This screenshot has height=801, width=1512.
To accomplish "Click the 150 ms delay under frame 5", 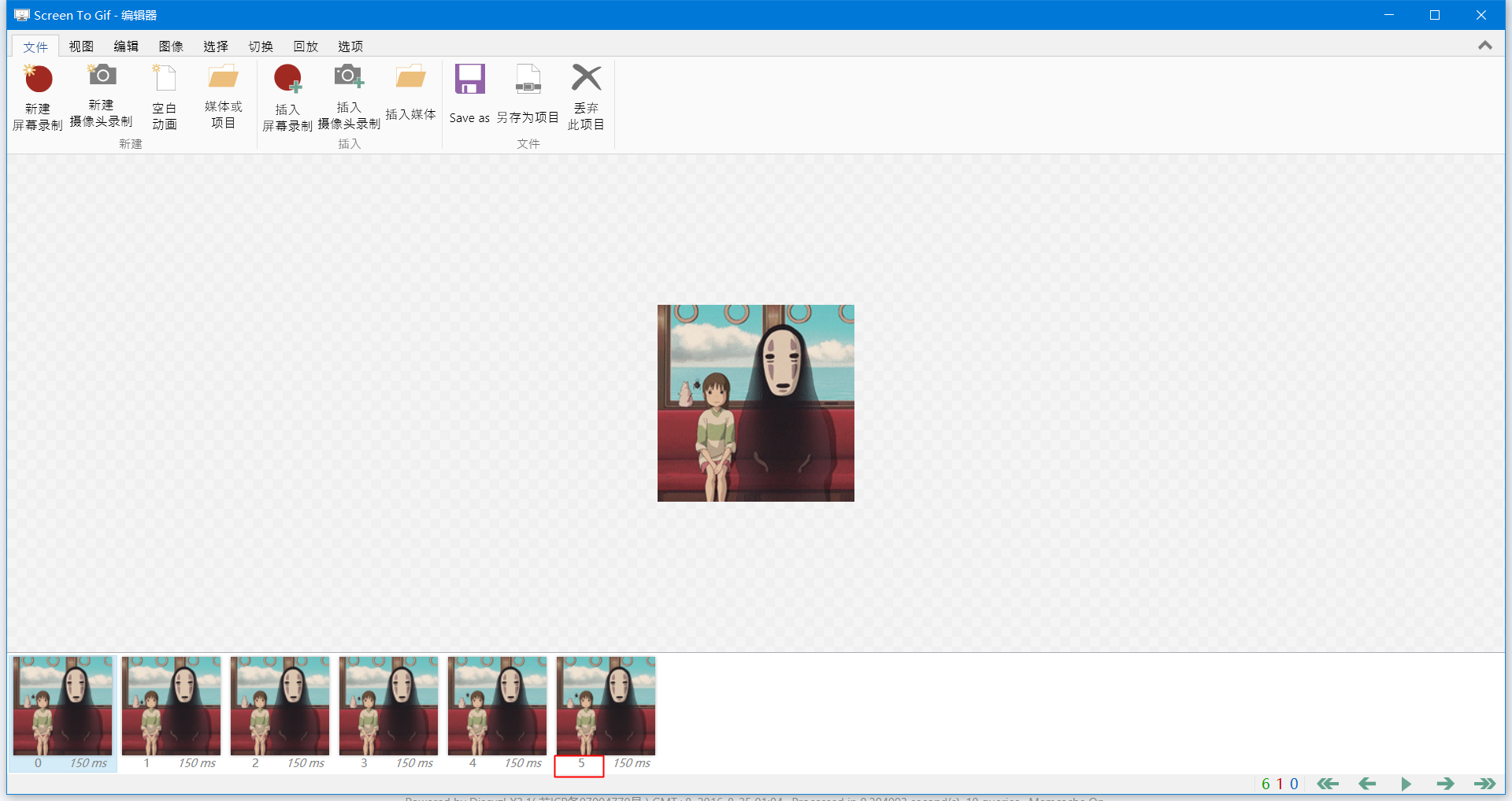I will (x=632, y=763).
